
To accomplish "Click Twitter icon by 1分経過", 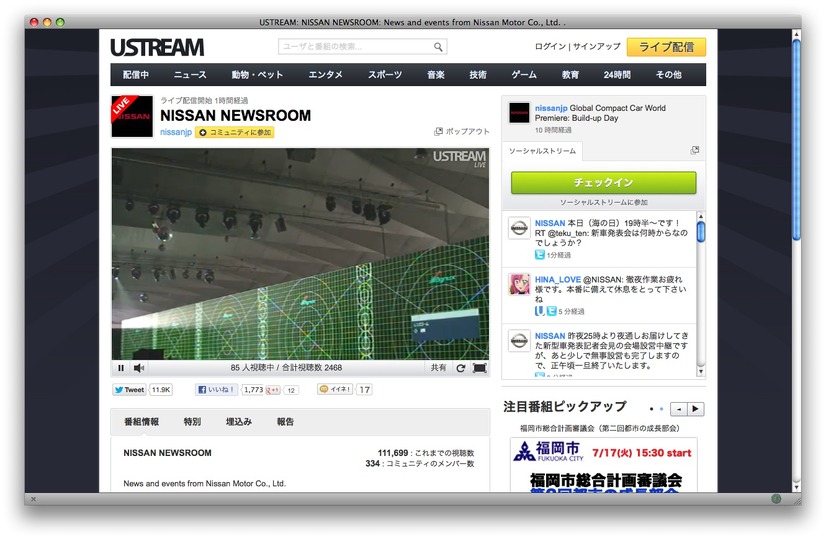I will click(x=539, y=254).
